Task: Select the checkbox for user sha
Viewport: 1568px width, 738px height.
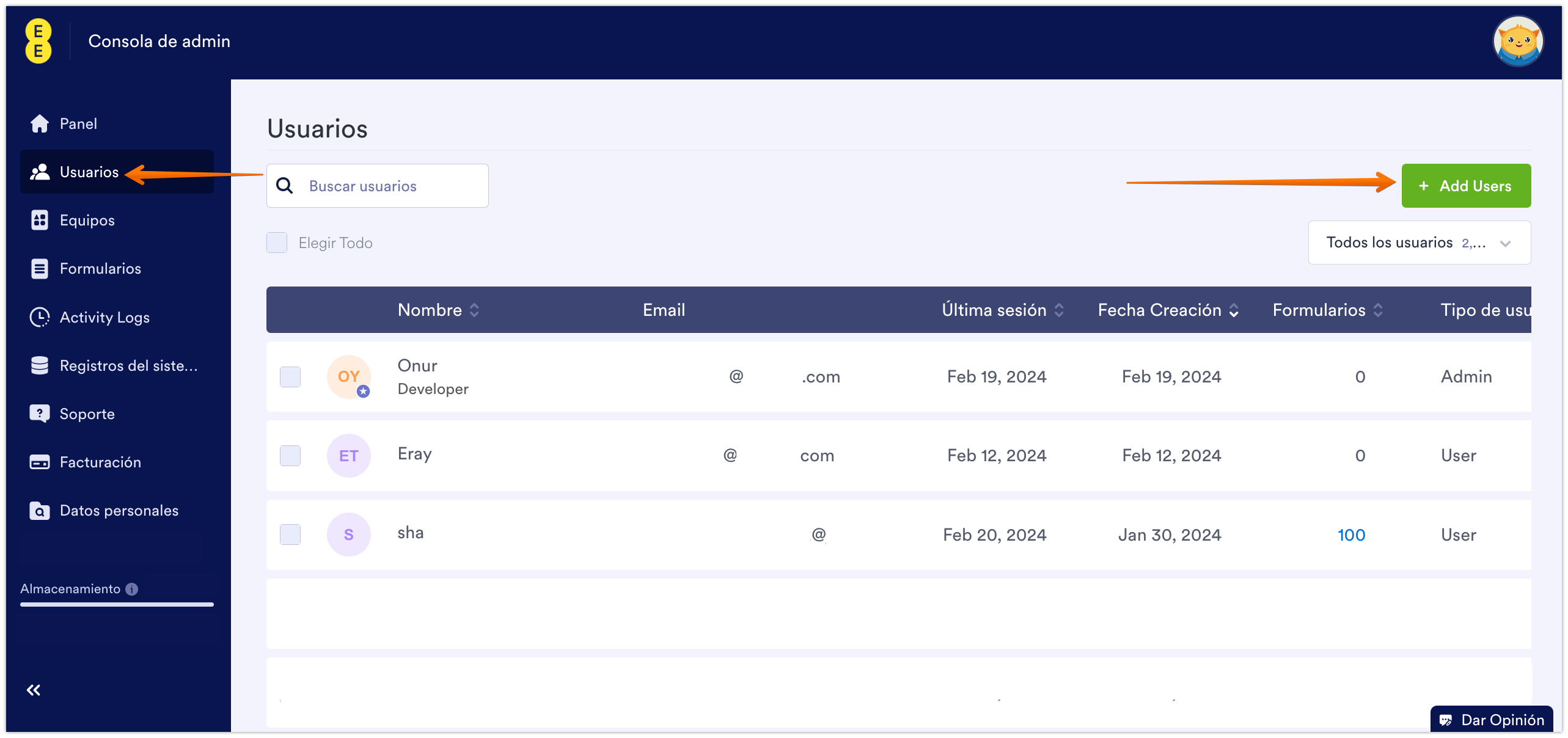Action: click(290, 535)
